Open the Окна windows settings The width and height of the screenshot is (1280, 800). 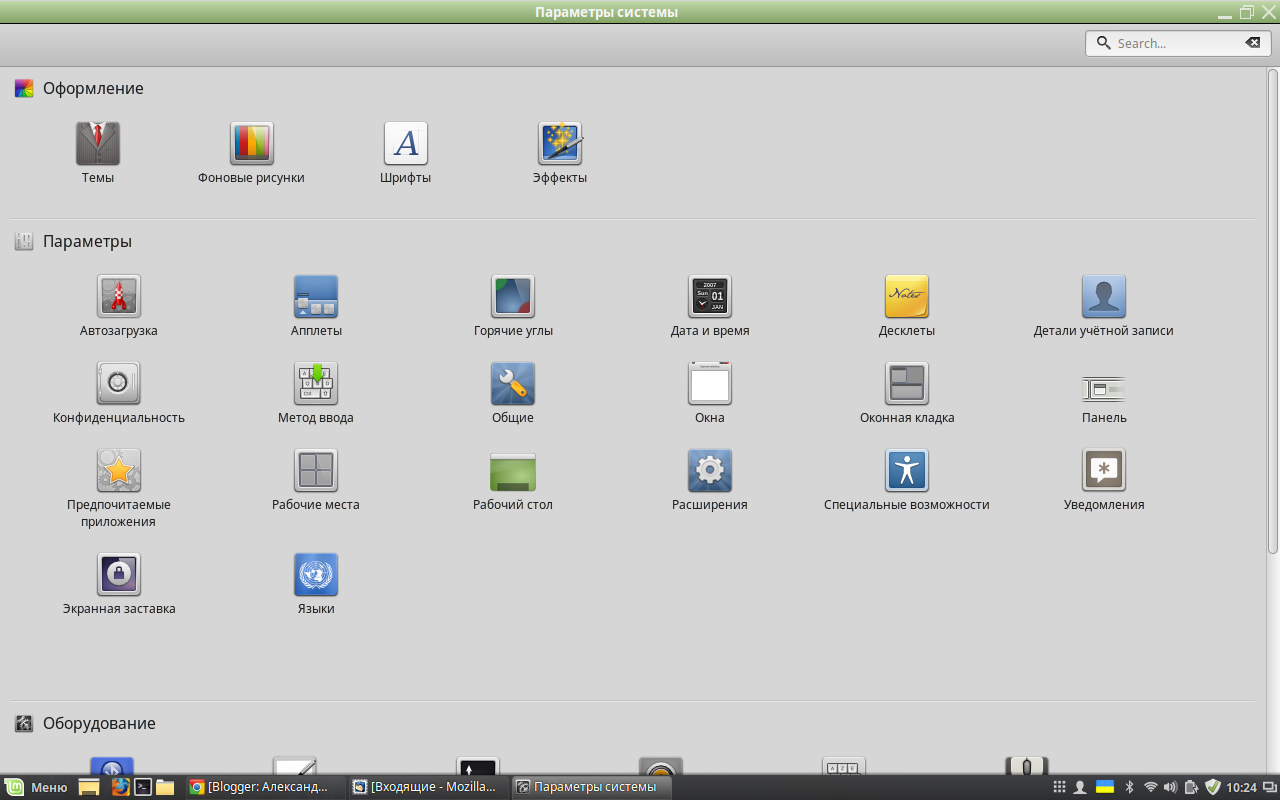click(710, 384)
